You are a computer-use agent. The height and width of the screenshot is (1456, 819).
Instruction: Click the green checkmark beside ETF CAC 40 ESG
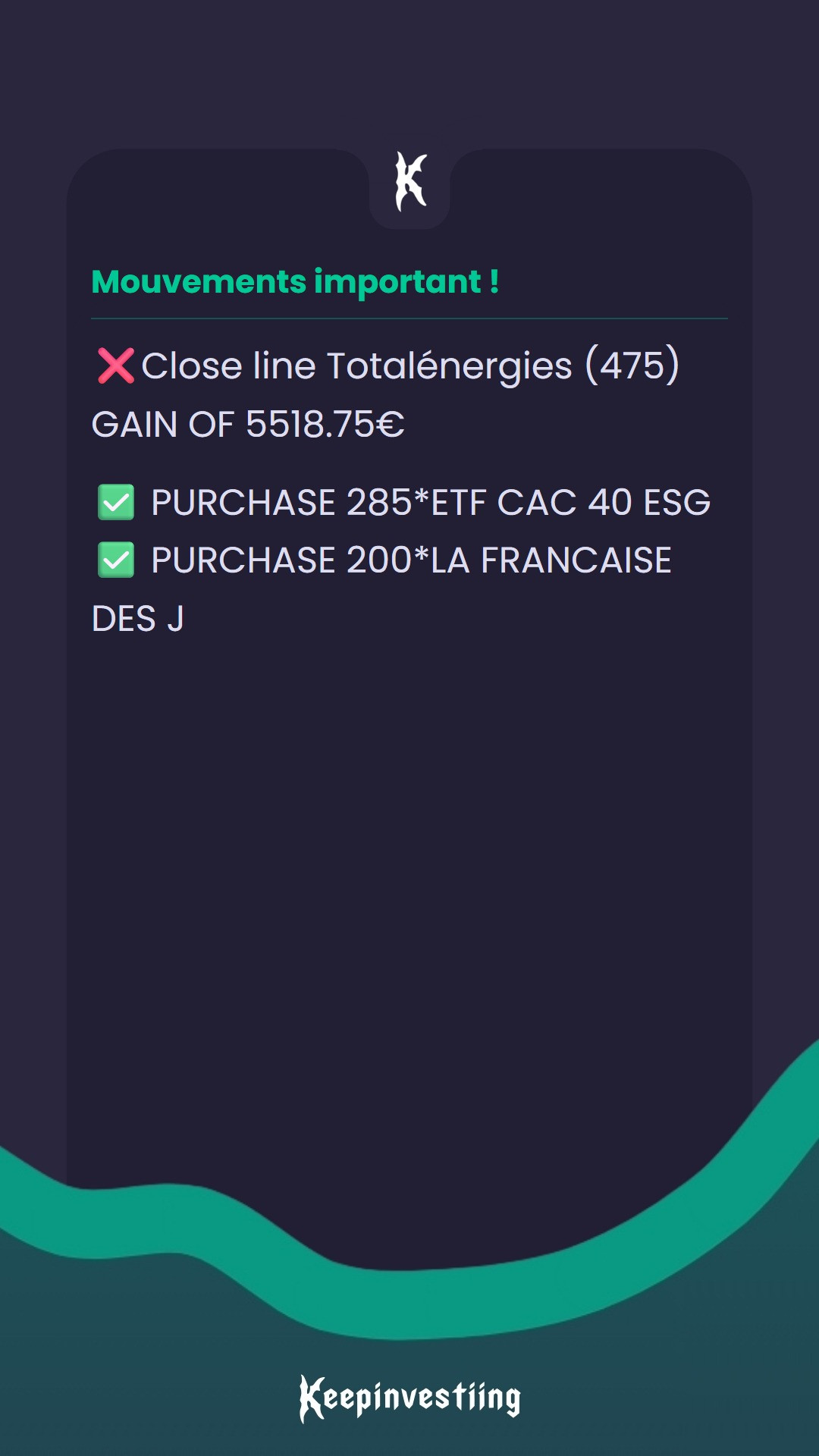point(116,502)
